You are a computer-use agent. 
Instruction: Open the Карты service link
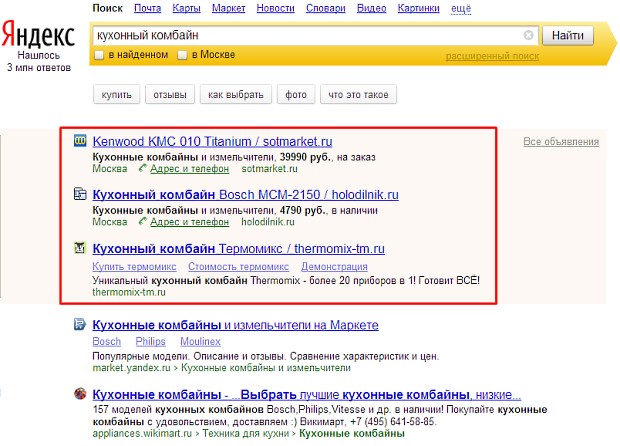pyautogui.click(x=186, y=8)
